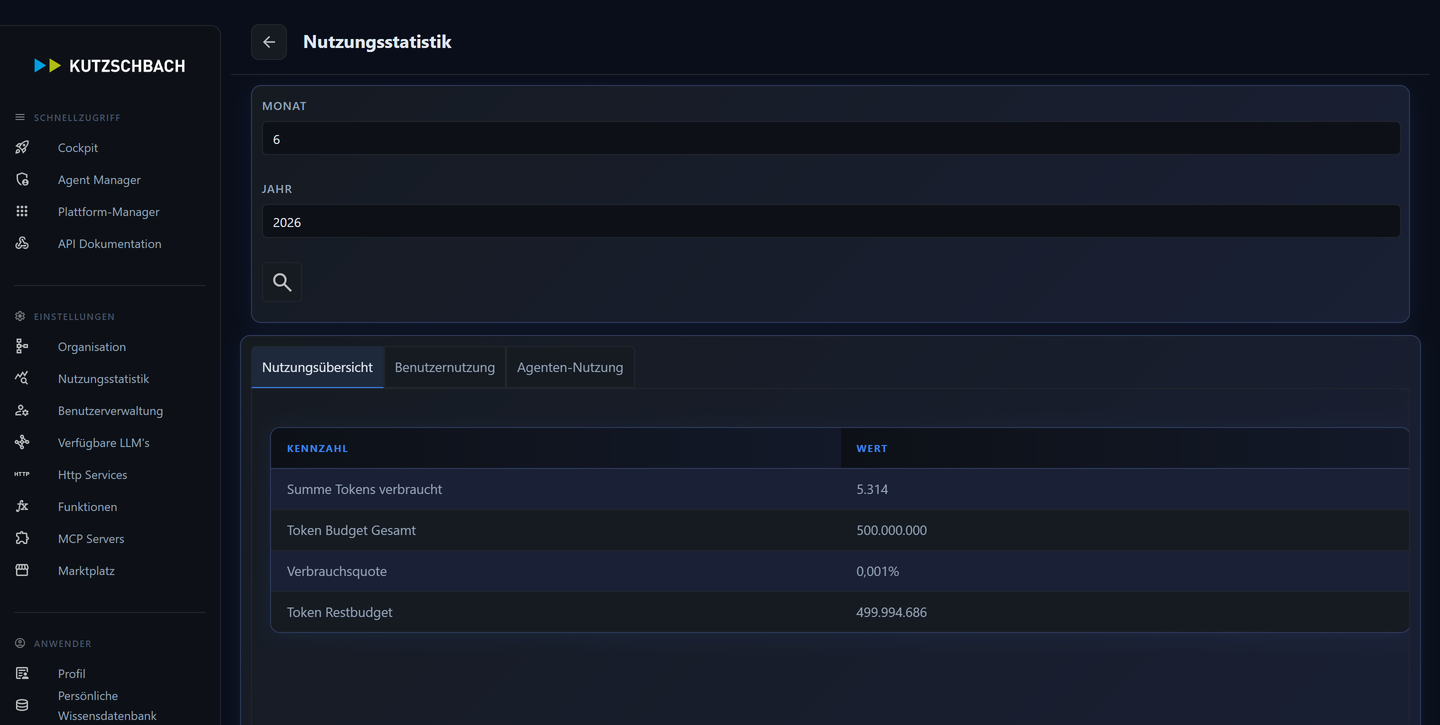Click the value 499.994.686
Screen dimensions: 1440x725
[892, 613]
